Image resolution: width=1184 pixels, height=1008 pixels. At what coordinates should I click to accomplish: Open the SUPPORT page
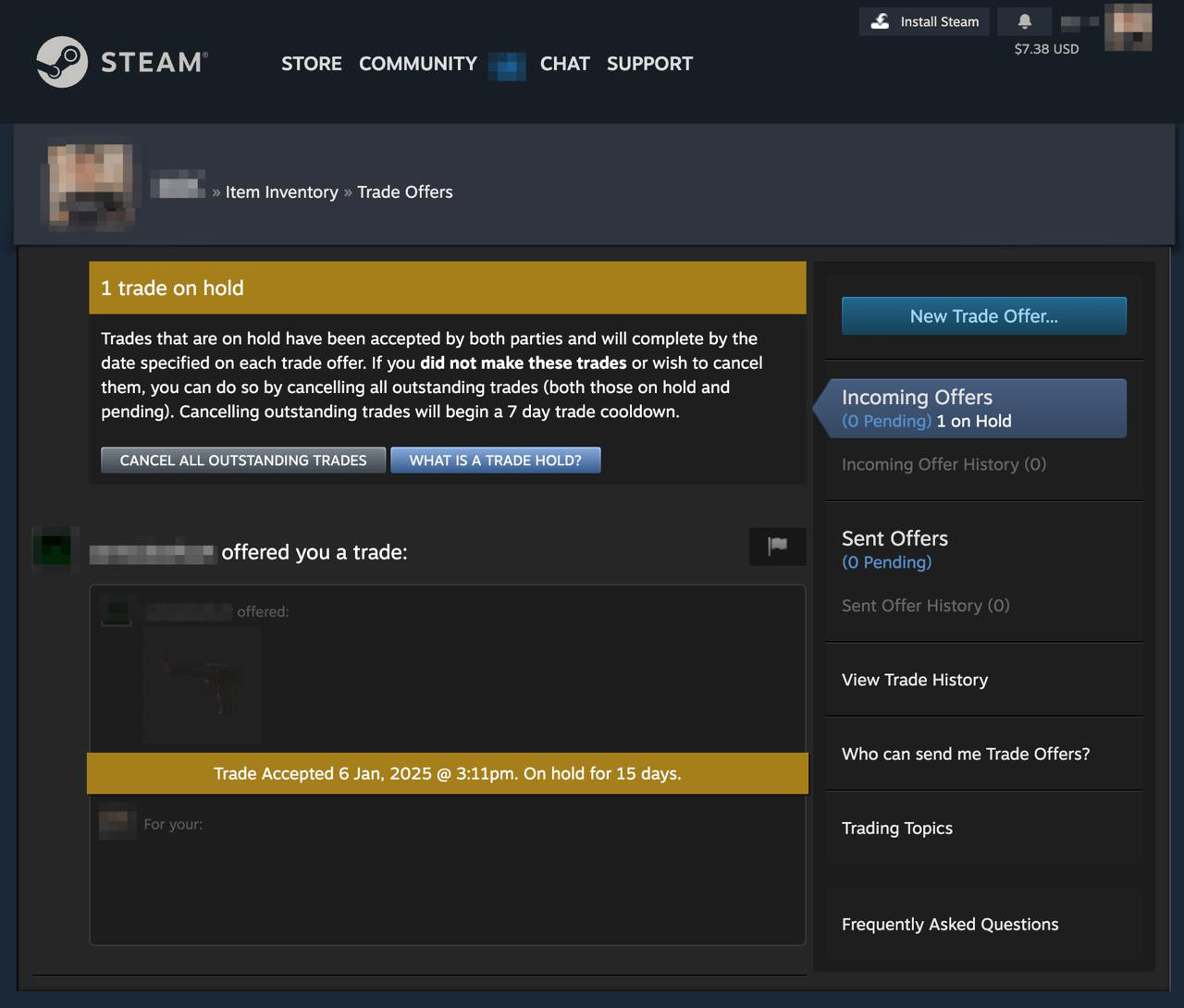tap(649, 64)
